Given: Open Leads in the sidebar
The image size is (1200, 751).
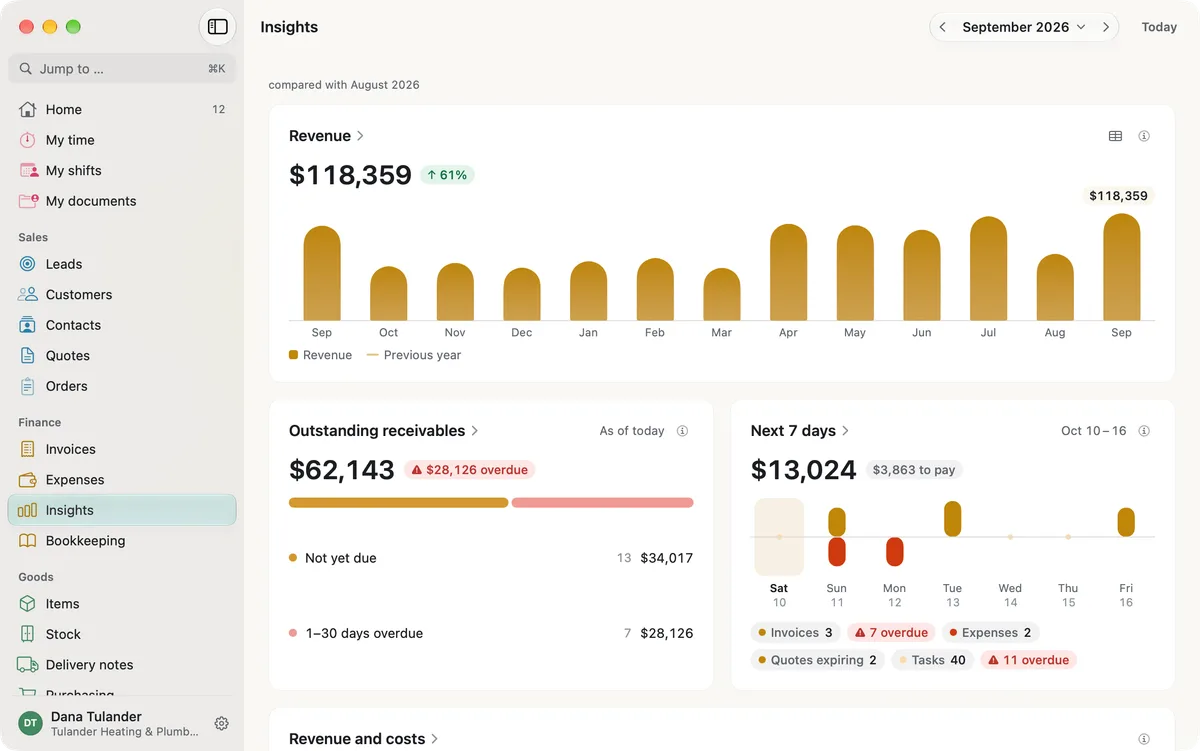Looking at the screenshot, I should (x=122, y=264).
